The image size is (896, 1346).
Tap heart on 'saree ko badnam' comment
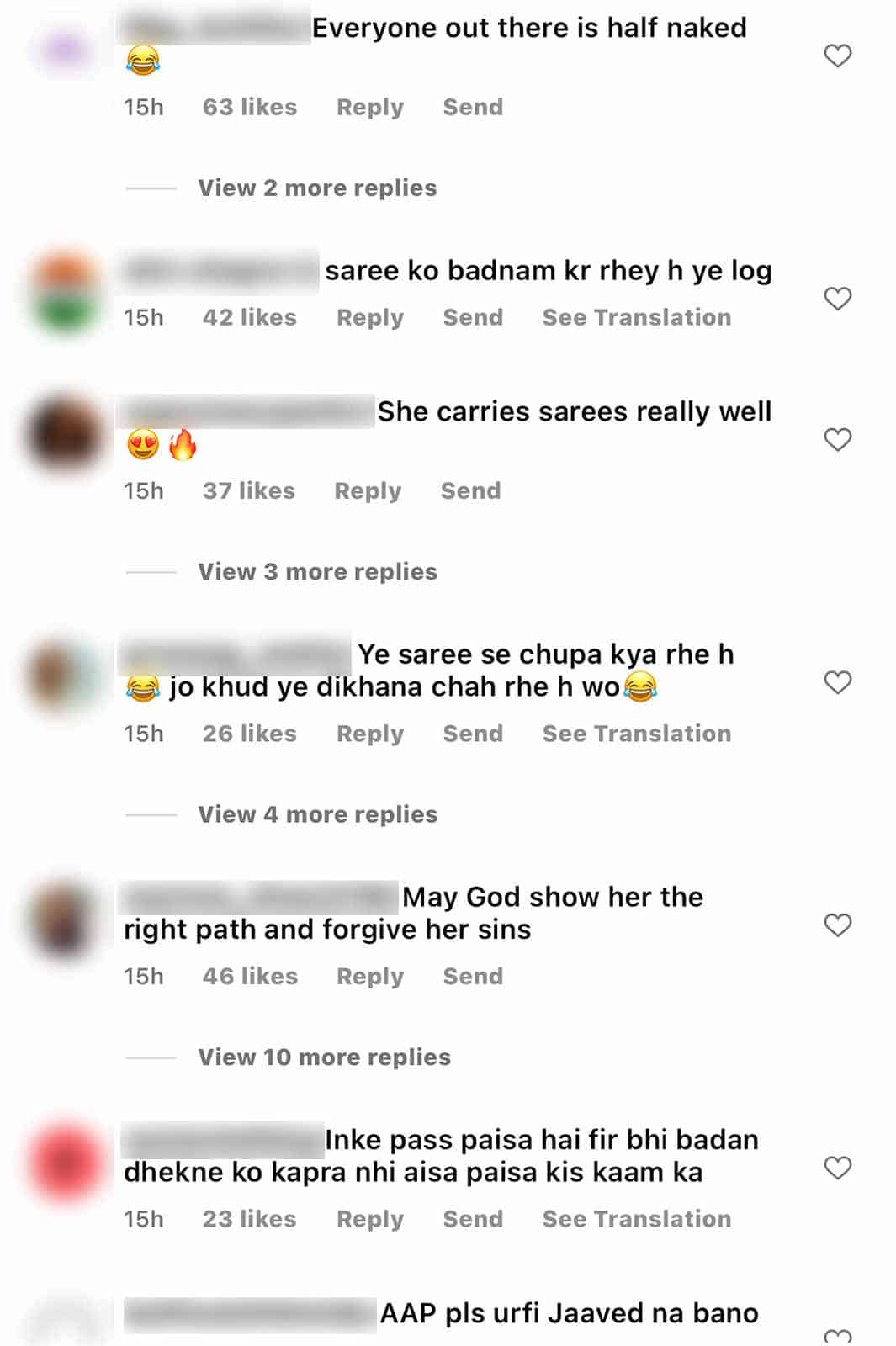837,298
